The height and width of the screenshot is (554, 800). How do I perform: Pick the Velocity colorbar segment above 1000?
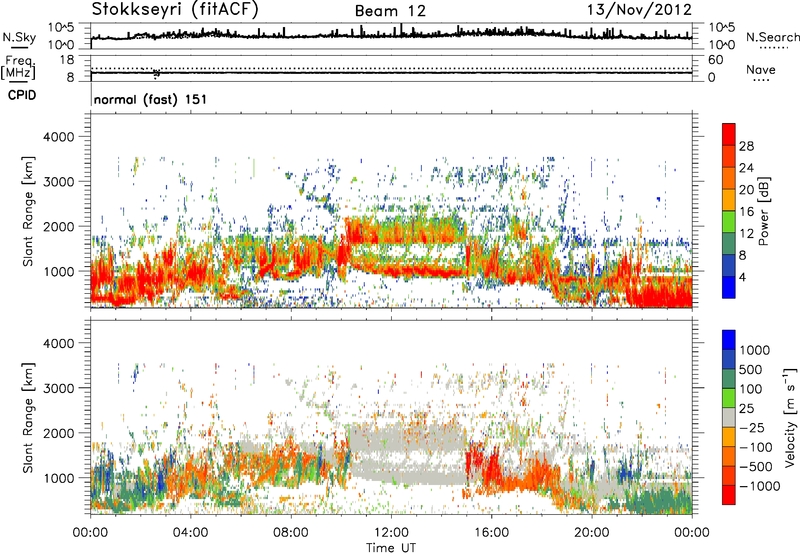pos(729,340)
